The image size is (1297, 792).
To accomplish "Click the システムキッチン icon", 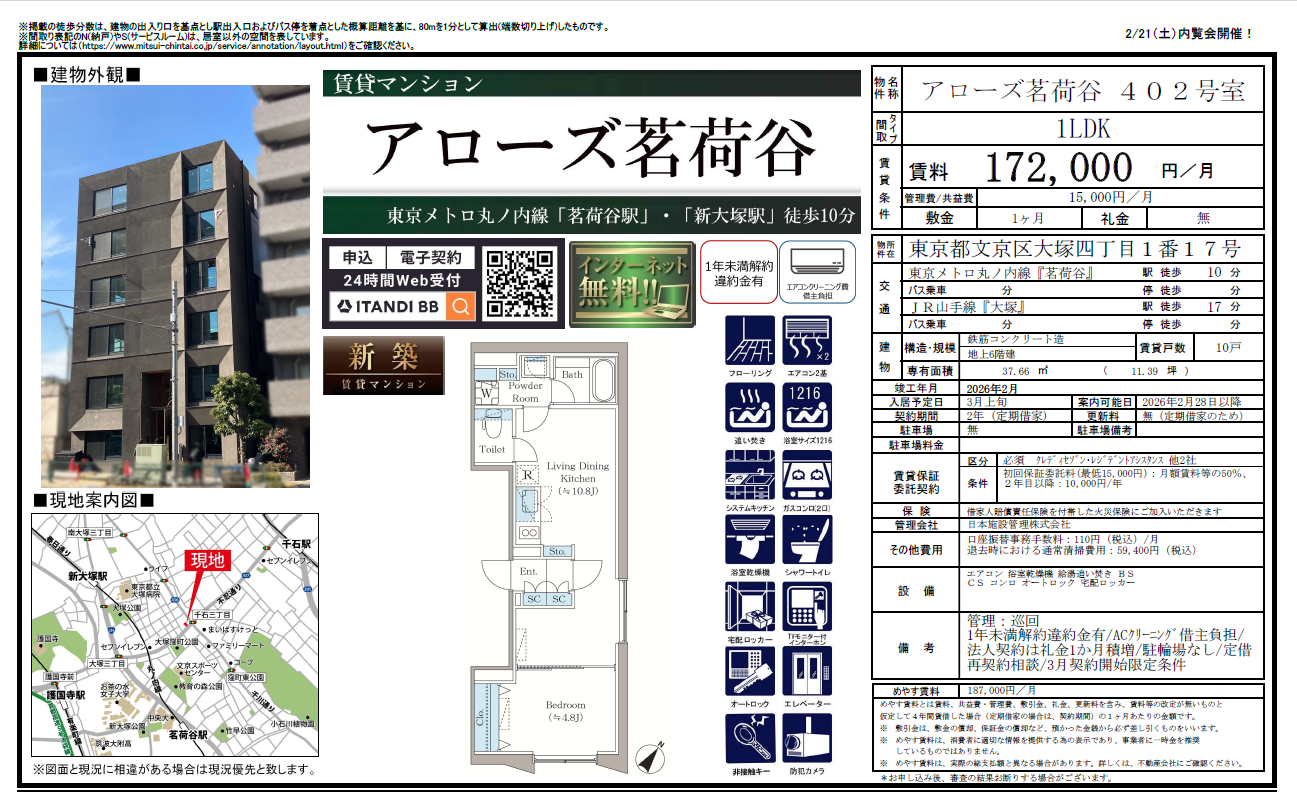I will pyautogui.click(x=749, y=474).
